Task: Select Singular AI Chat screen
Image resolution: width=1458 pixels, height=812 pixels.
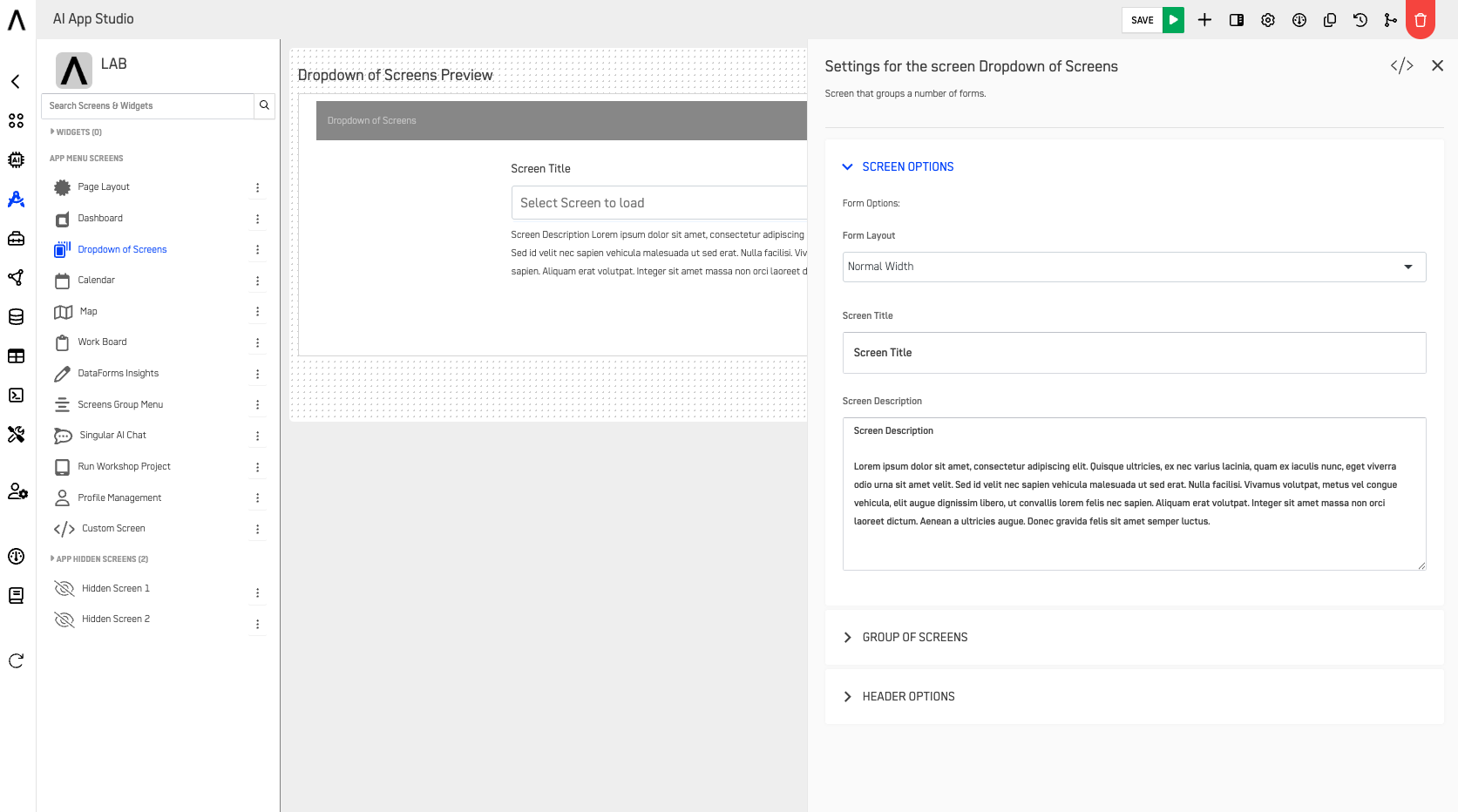Action: click(112, 436)
